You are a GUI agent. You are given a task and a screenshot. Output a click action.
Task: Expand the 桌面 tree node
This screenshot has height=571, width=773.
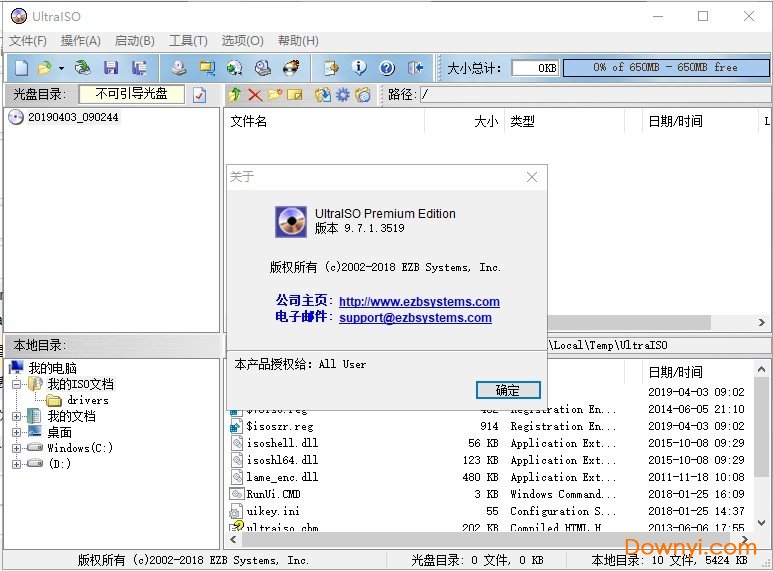(x=16, y=432)
